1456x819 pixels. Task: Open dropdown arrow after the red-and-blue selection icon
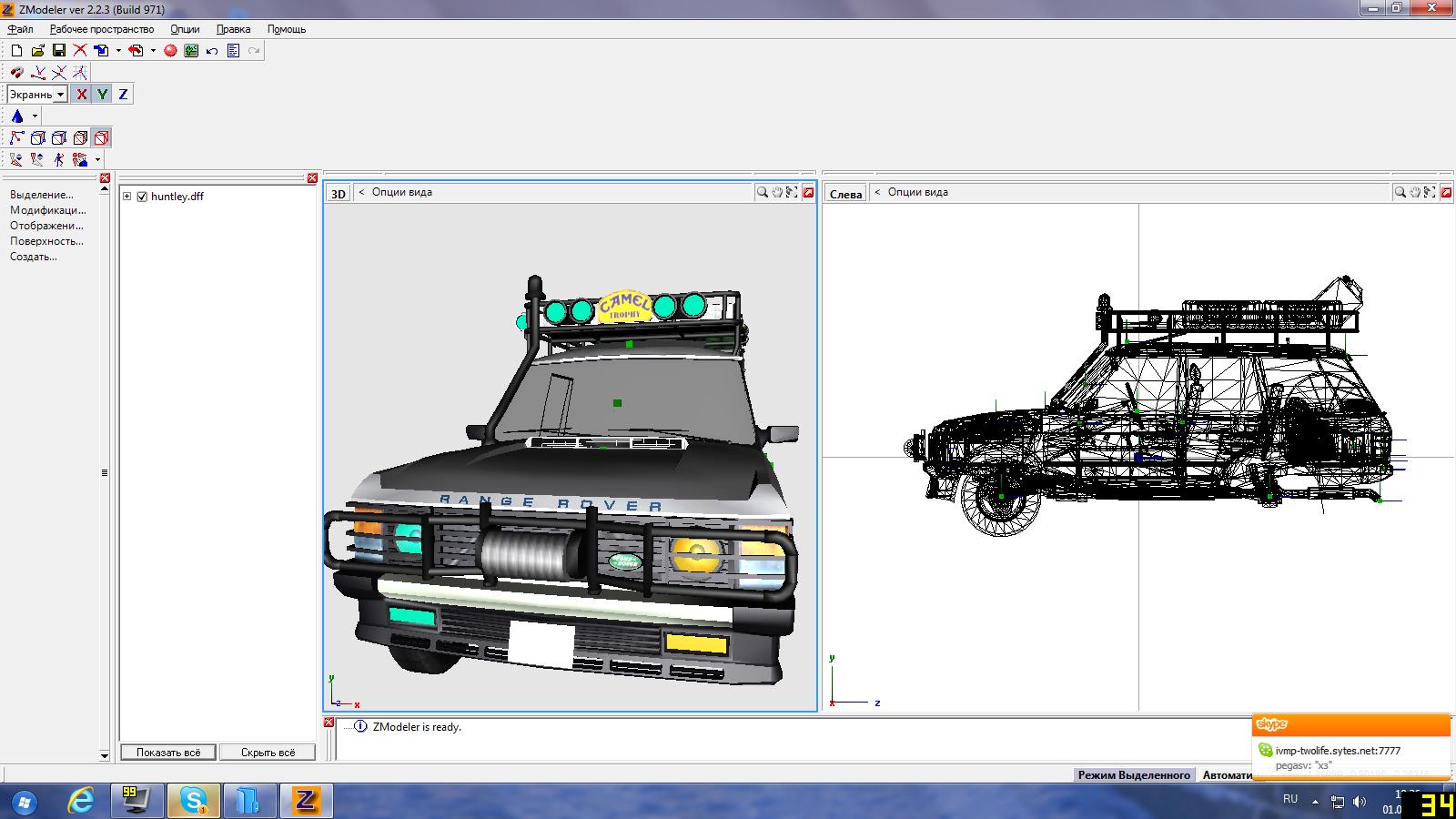click(x=97, y=159)
